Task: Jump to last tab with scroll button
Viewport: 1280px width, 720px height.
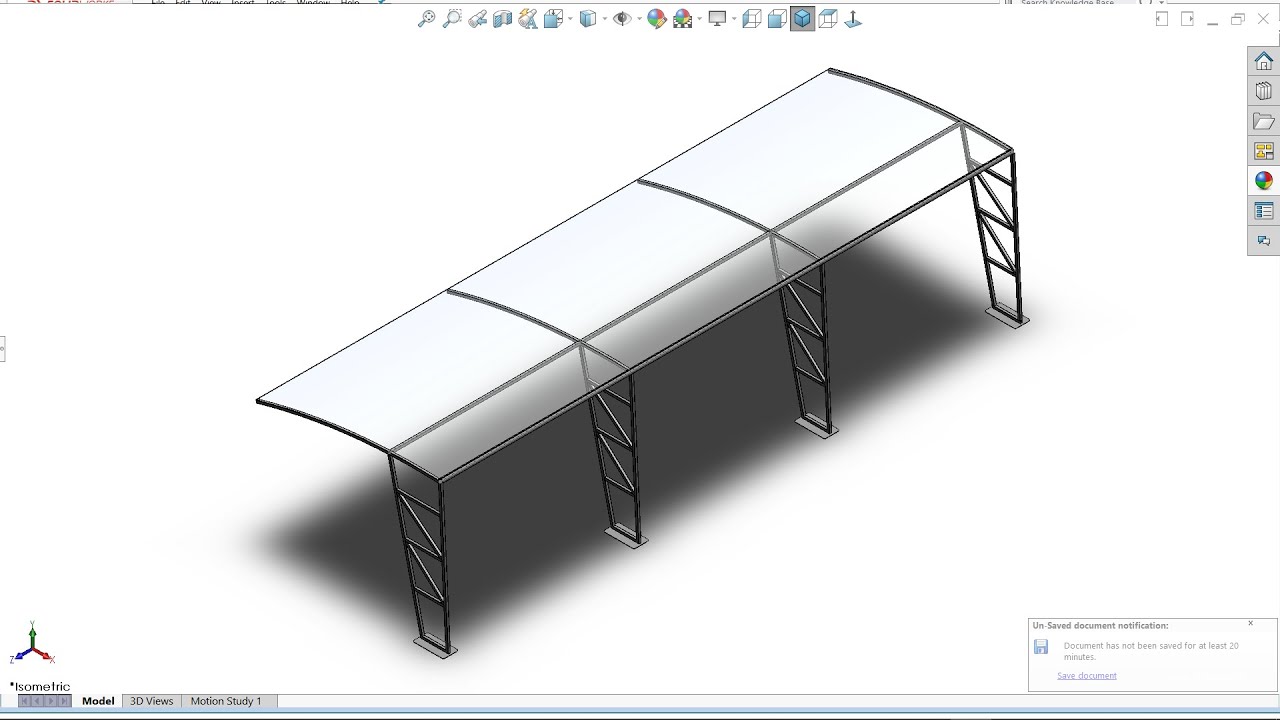Action: click(64, 701)
